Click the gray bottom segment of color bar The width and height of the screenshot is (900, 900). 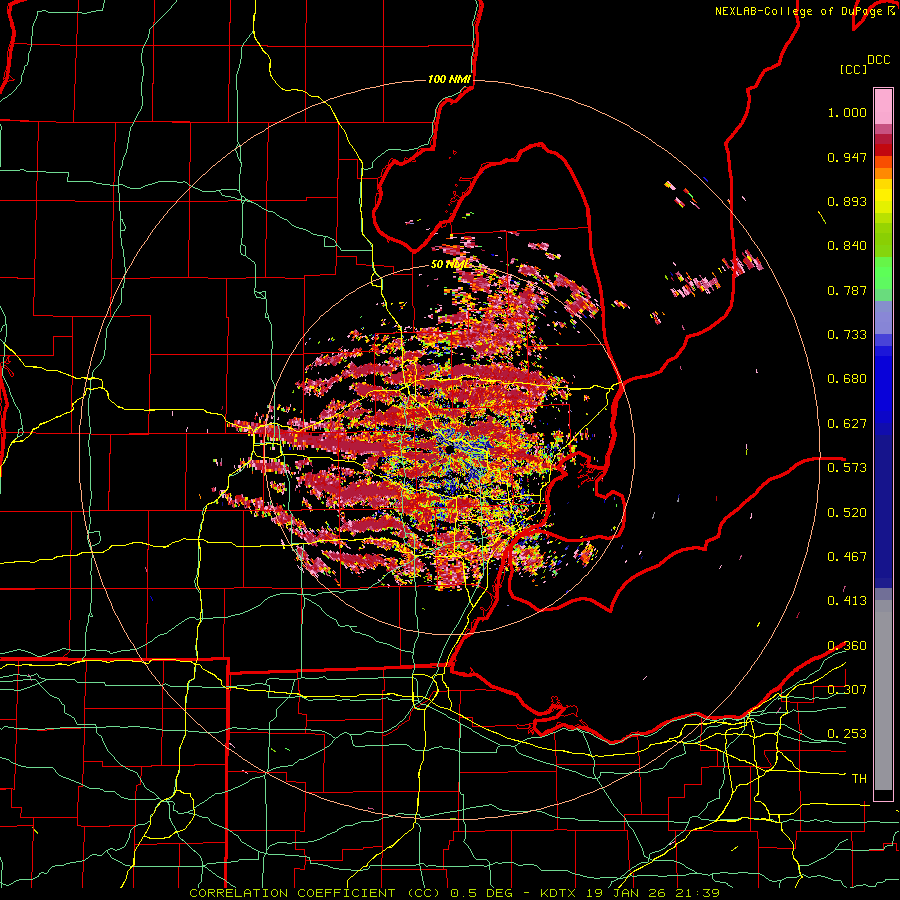tap(883, 695)
